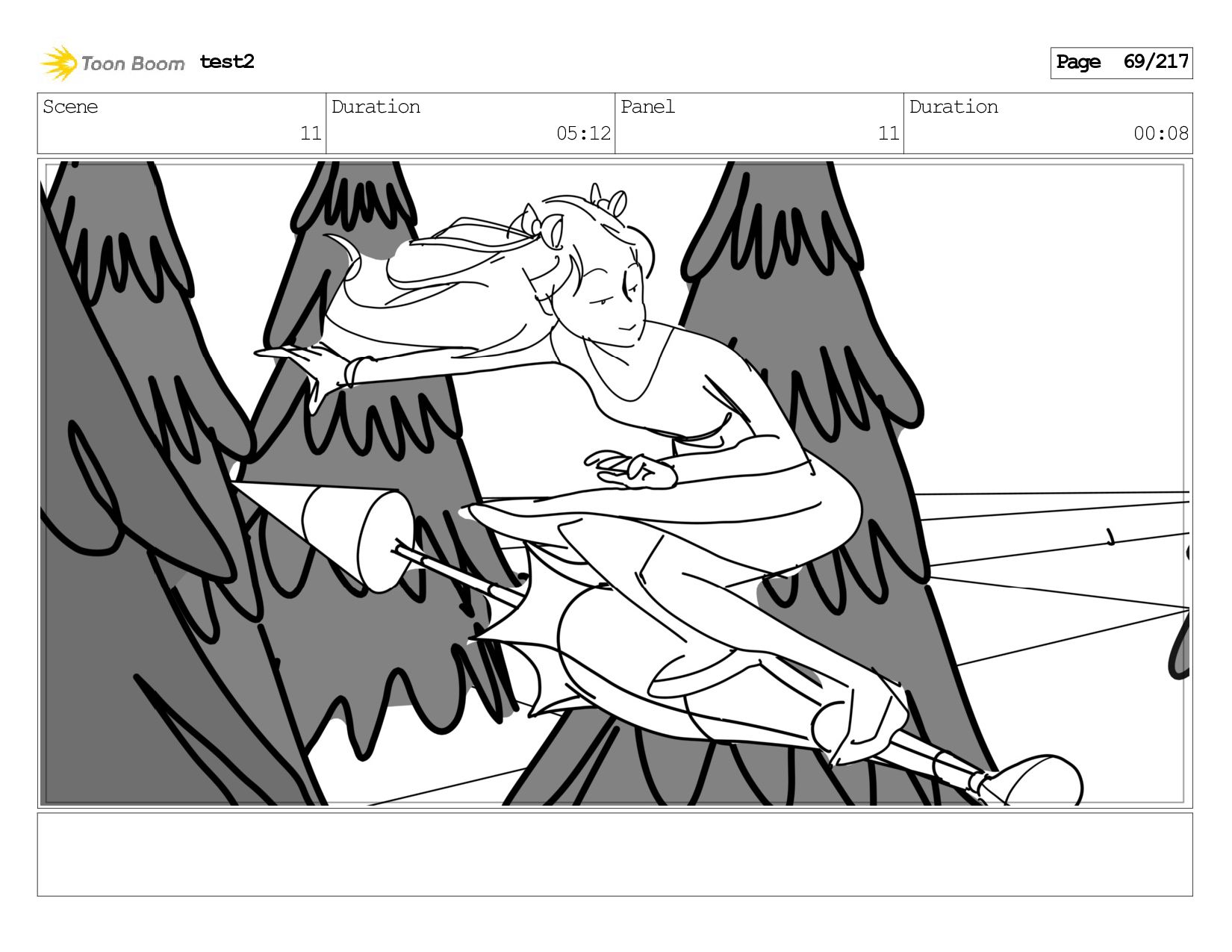Click the empty notes box below the panel
The width and height of the screenshot is (1232, 952).
(x=615, y=854)
